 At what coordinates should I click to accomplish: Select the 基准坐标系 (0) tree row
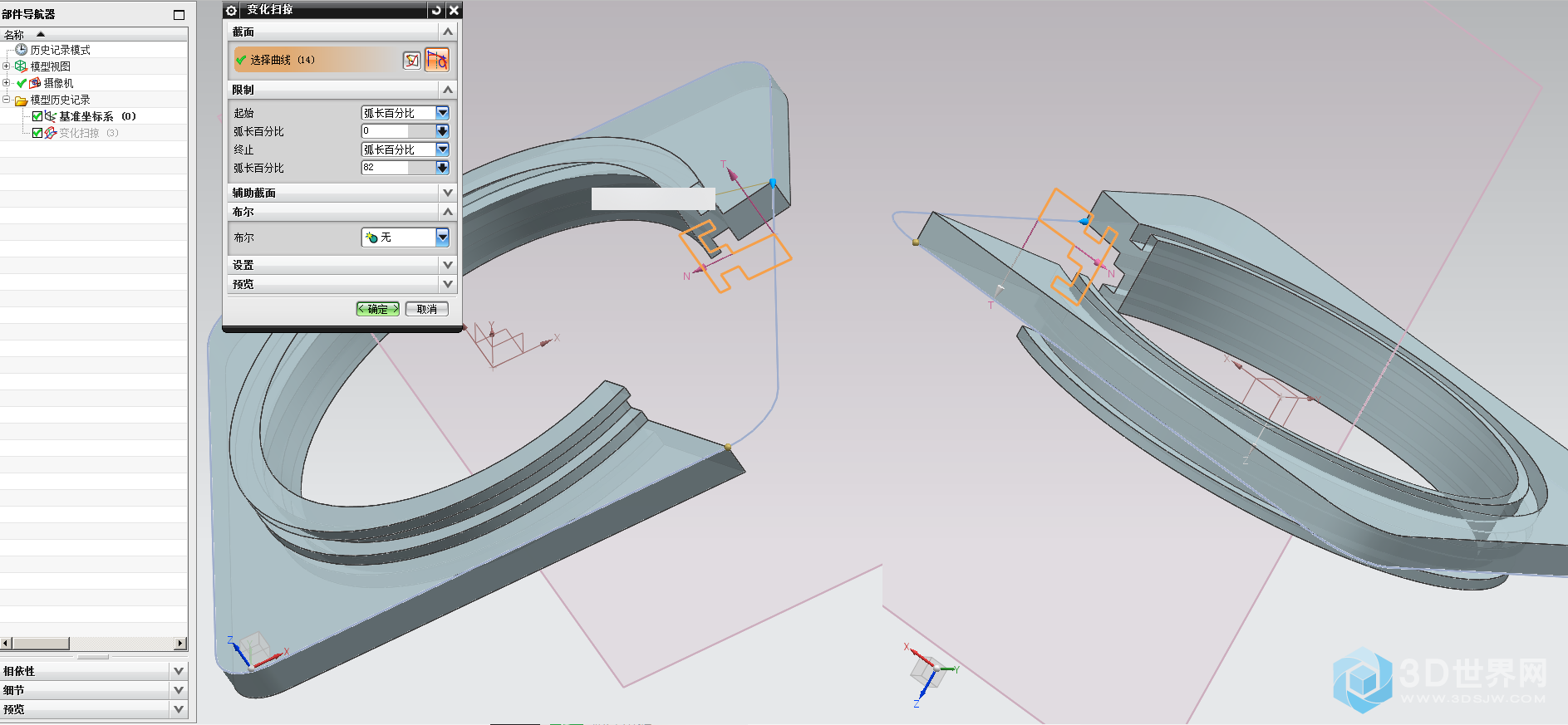coord(94,116)
